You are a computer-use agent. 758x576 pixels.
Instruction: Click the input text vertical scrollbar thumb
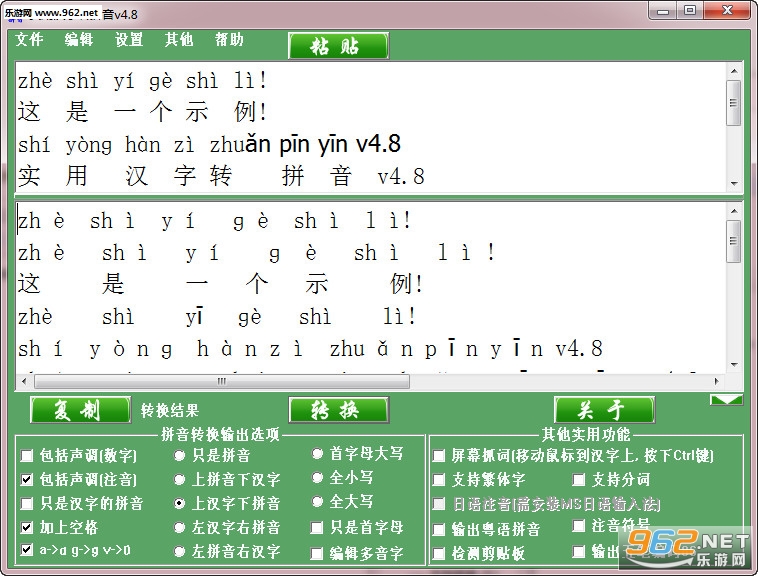click(x=734, y=103)
